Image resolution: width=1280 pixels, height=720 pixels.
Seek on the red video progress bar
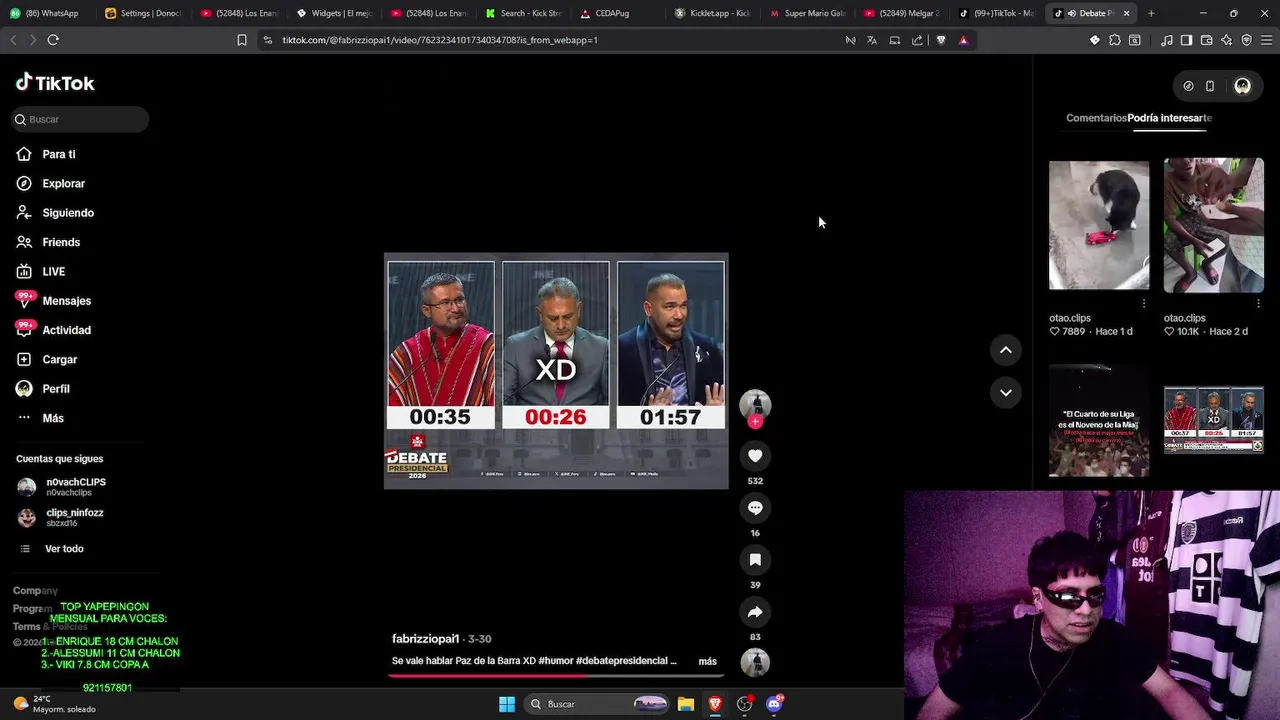point(558,675)
